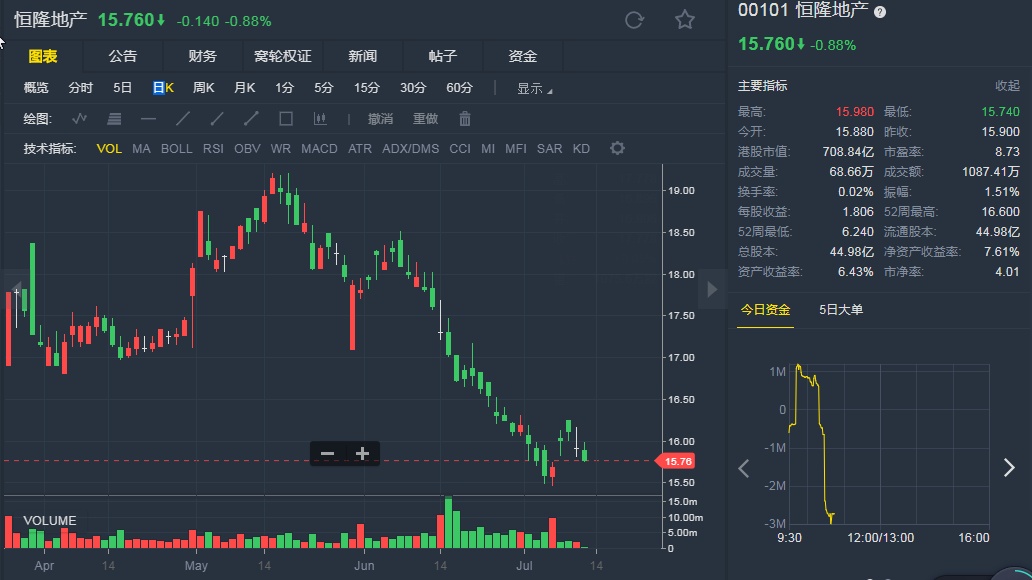Delete drawings with the trash icon
Viewport: 1032px width, 580px height.
[x=465, y=119]
